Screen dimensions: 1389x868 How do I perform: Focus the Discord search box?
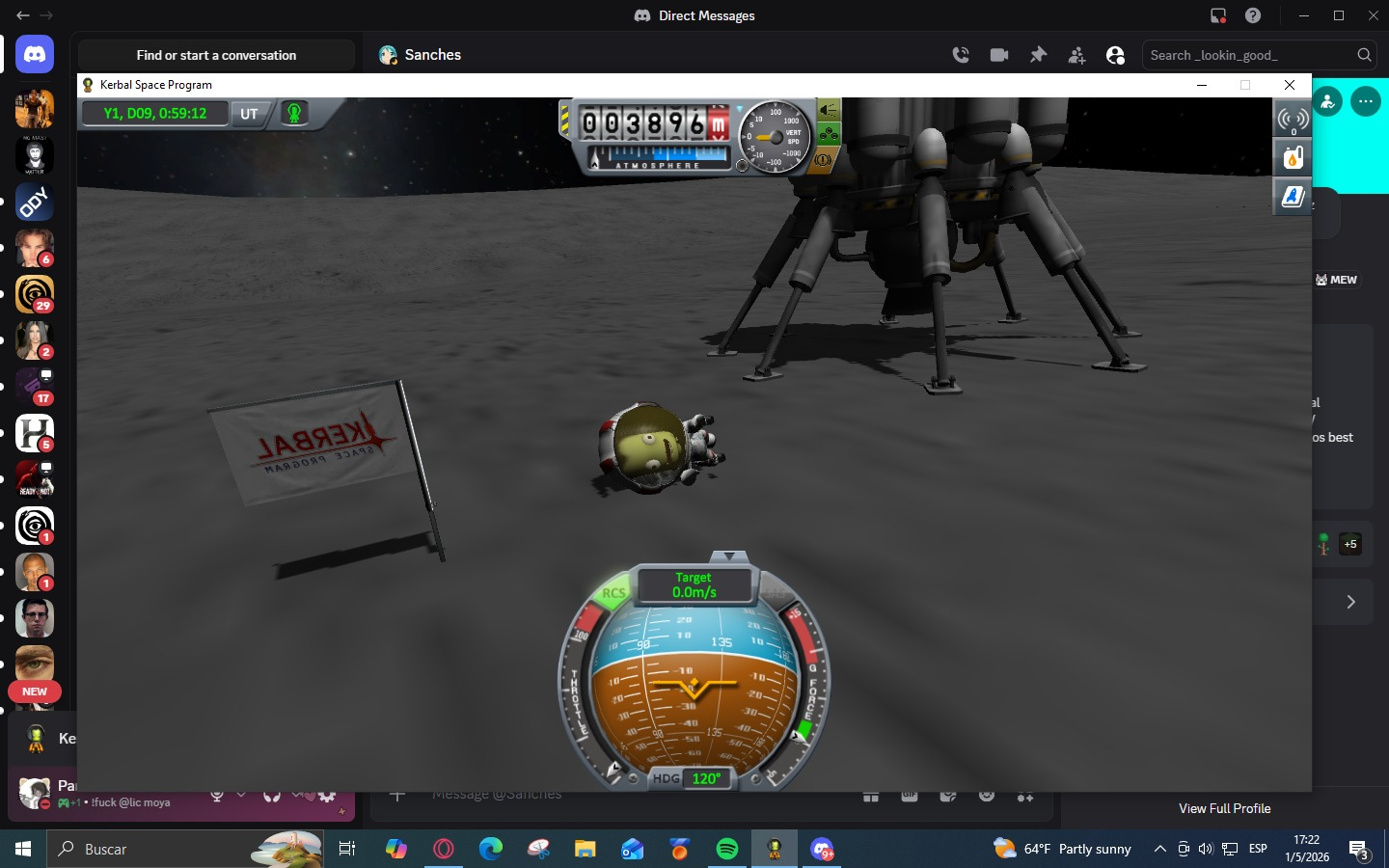pos(1260,55)
